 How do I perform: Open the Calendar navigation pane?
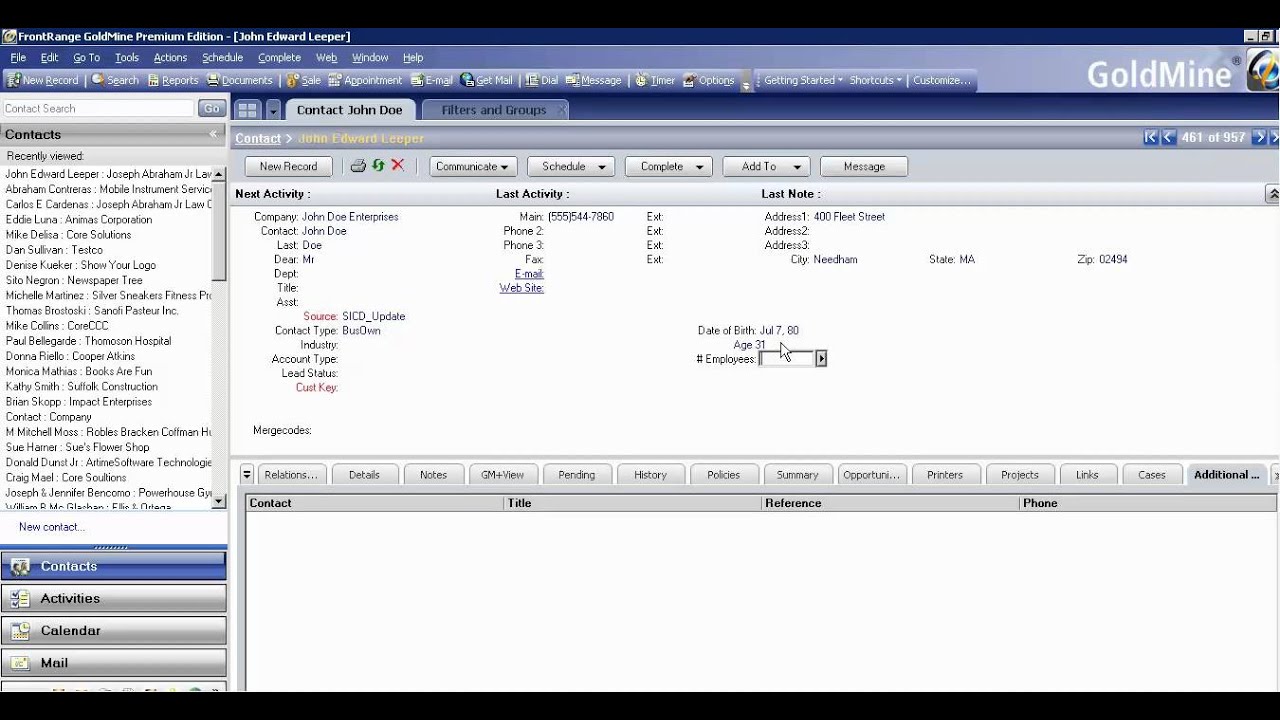[x=114, y=630]
